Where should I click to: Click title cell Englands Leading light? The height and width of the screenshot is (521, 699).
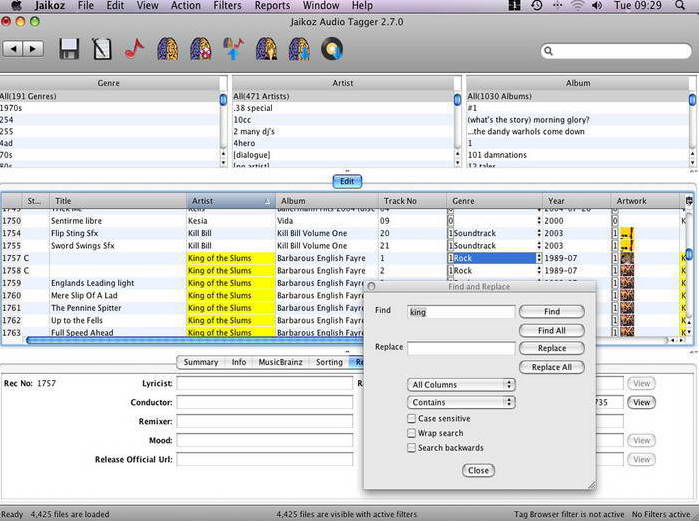(118, 283)
